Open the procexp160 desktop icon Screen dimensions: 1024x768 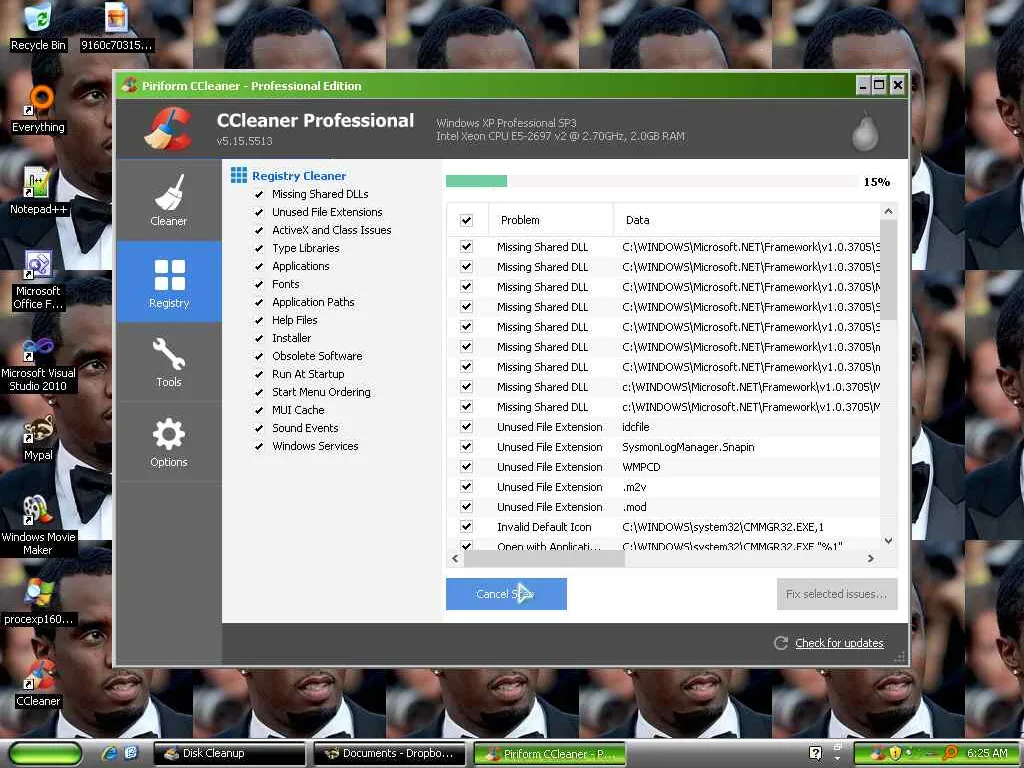pyautogui.click(x=38, y=601)
